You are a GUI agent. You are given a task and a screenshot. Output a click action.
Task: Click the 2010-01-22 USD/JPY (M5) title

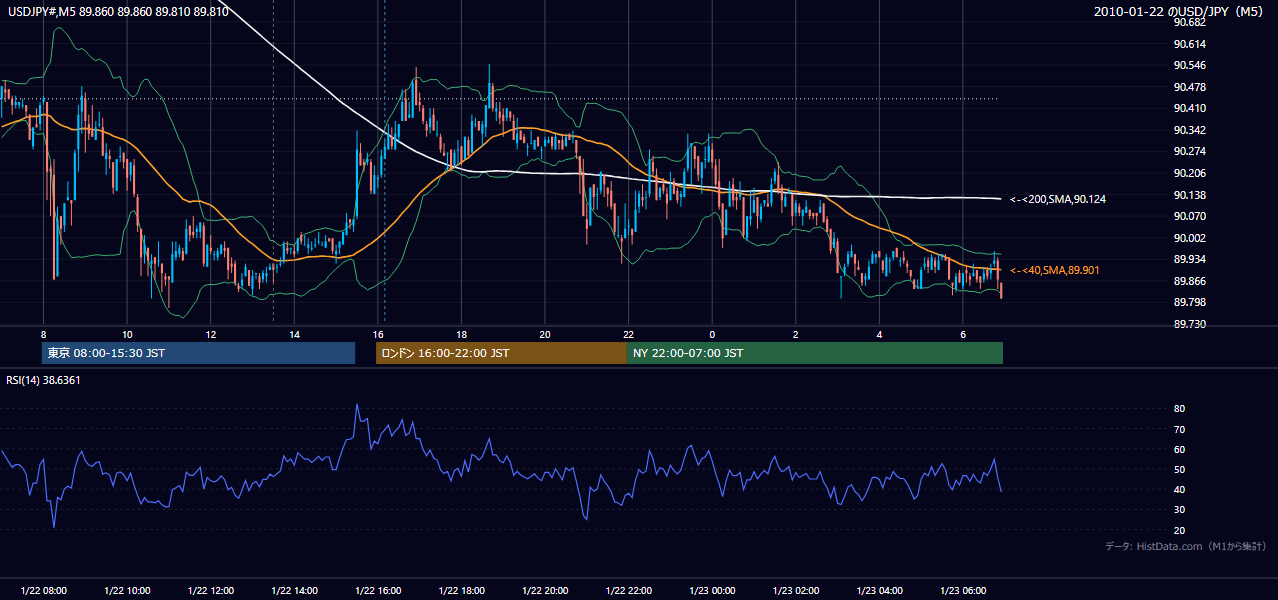click(x=1180, y=12)
